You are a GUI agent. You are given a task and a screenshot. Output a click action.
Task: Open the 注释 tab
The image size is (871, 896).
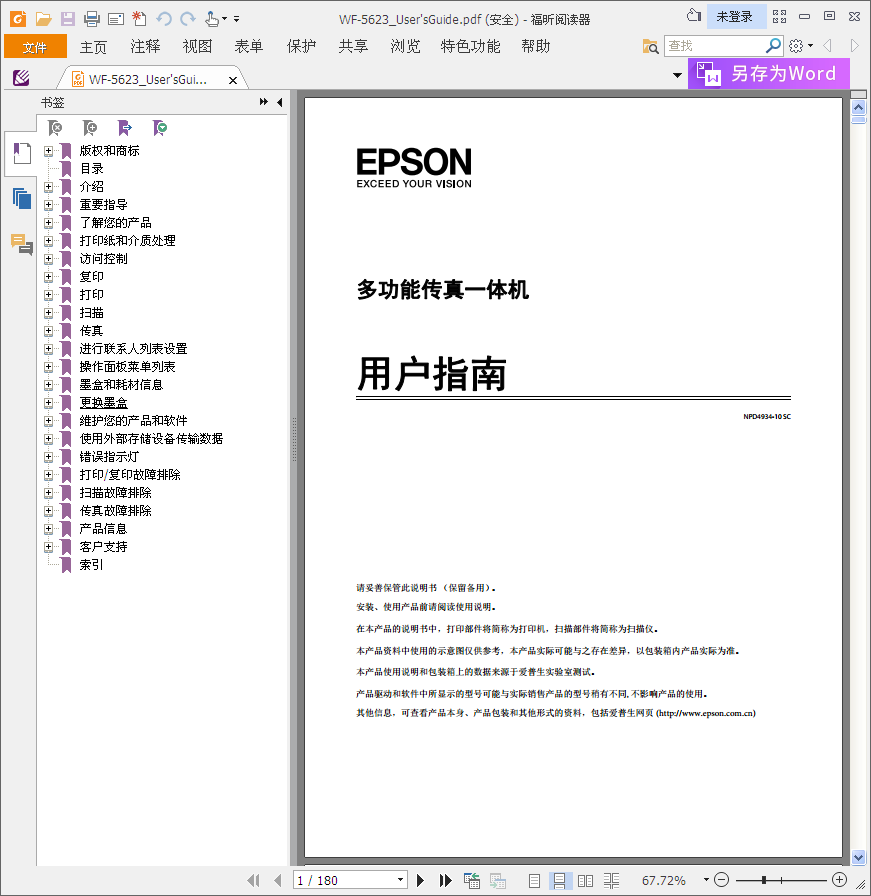[145, 47]
